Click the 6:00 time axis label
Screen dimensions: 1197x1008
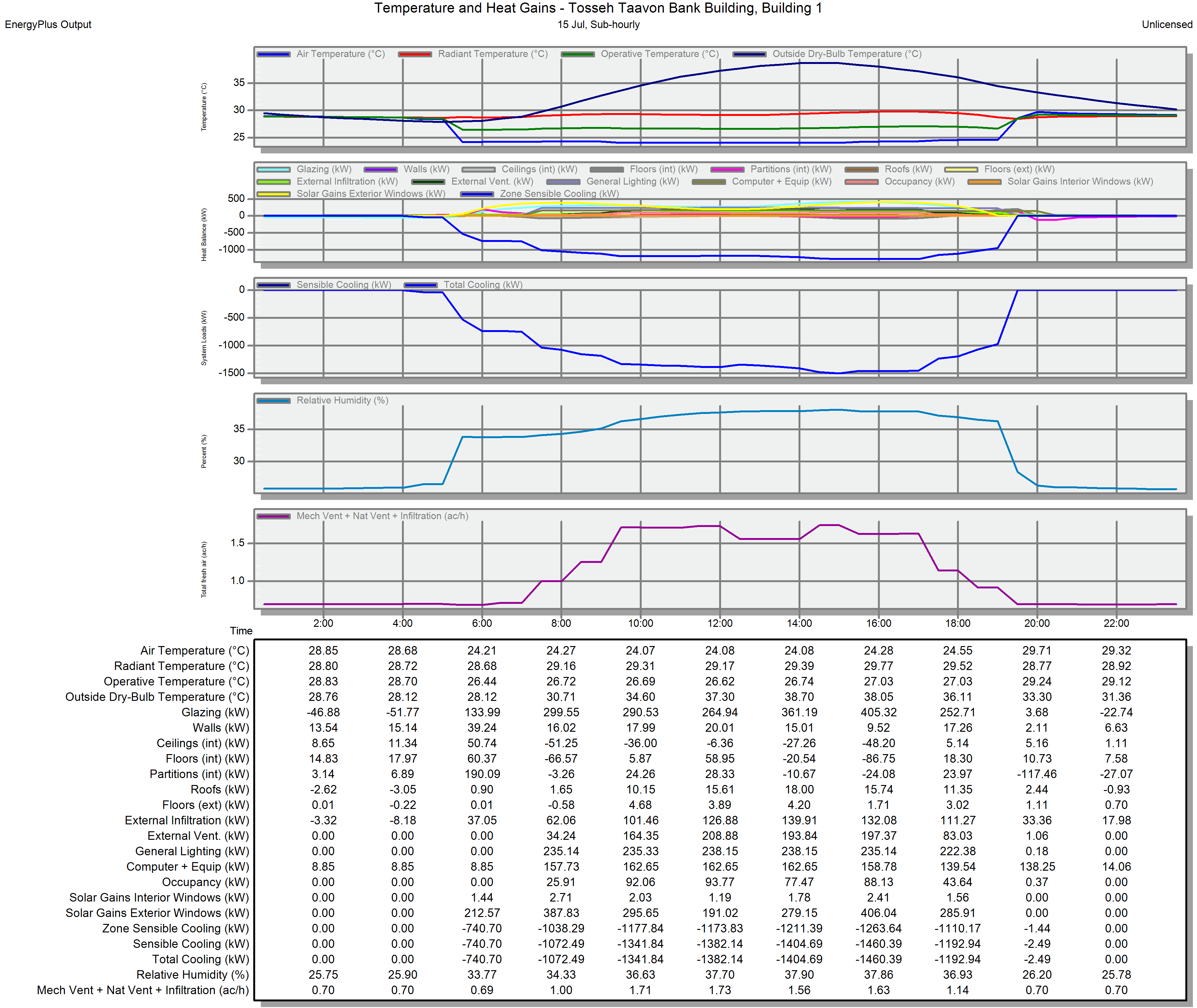coord(482,623)
